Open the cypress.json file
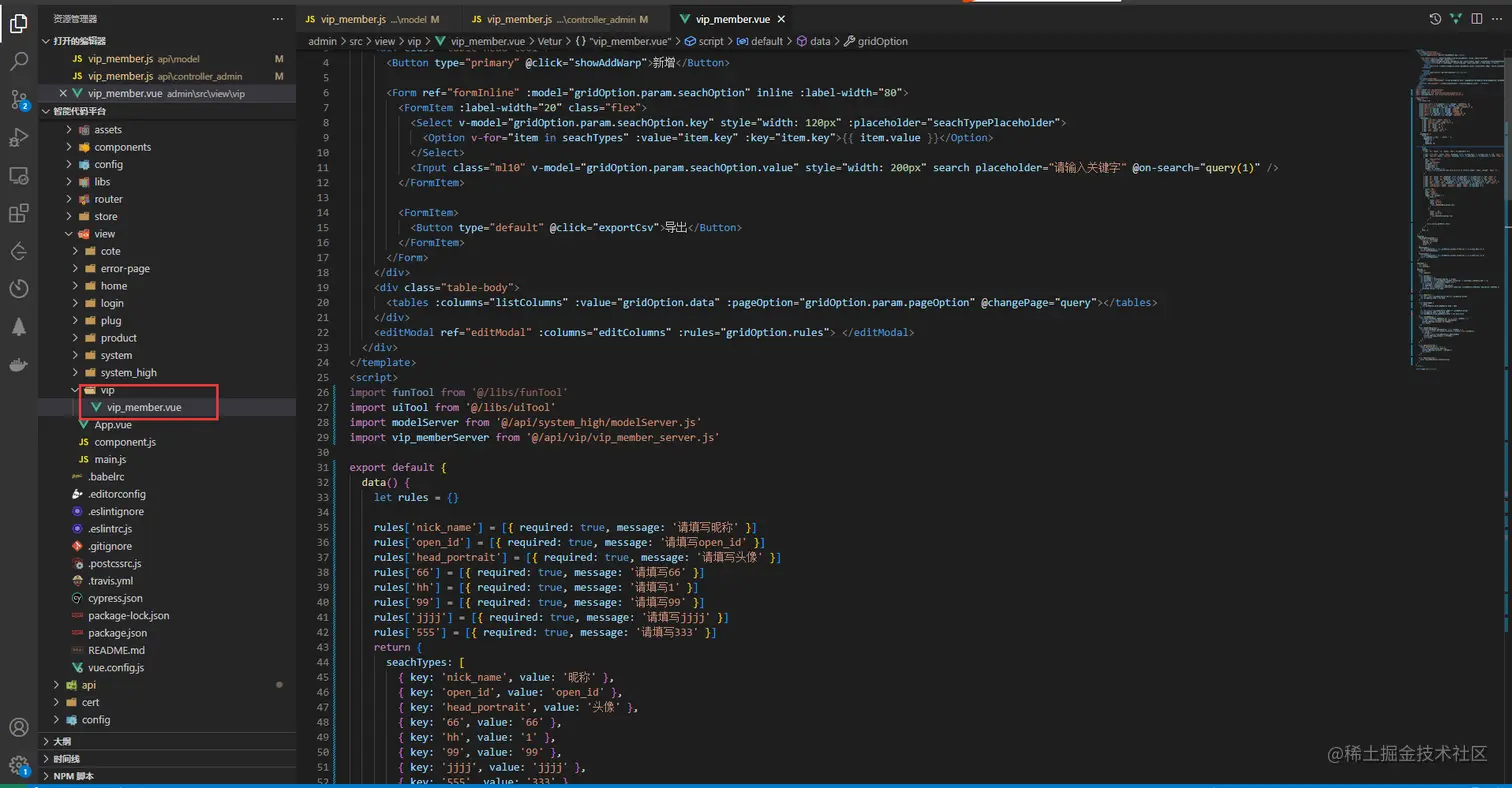Viewport: 1512px width, 788px height. (166, 598)
